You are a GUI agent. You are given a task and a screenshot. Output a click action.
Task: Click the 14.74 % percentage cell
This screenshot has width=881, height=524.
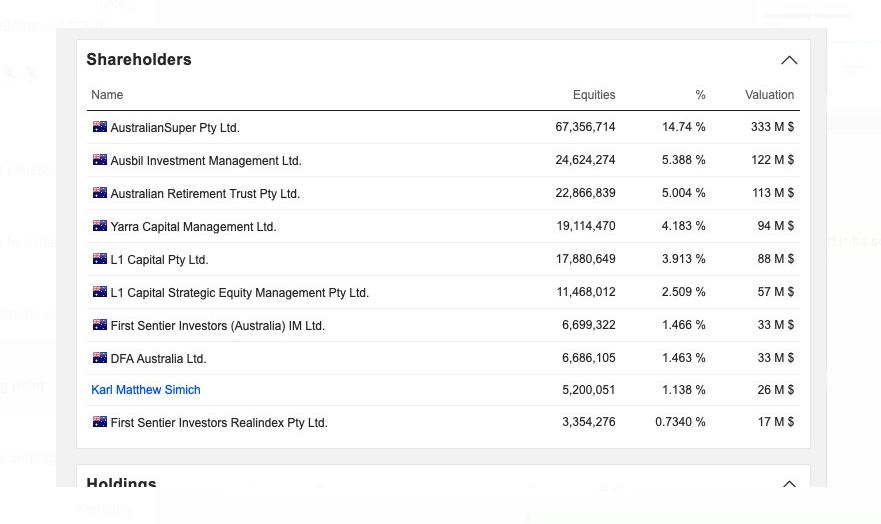(683, 127)
